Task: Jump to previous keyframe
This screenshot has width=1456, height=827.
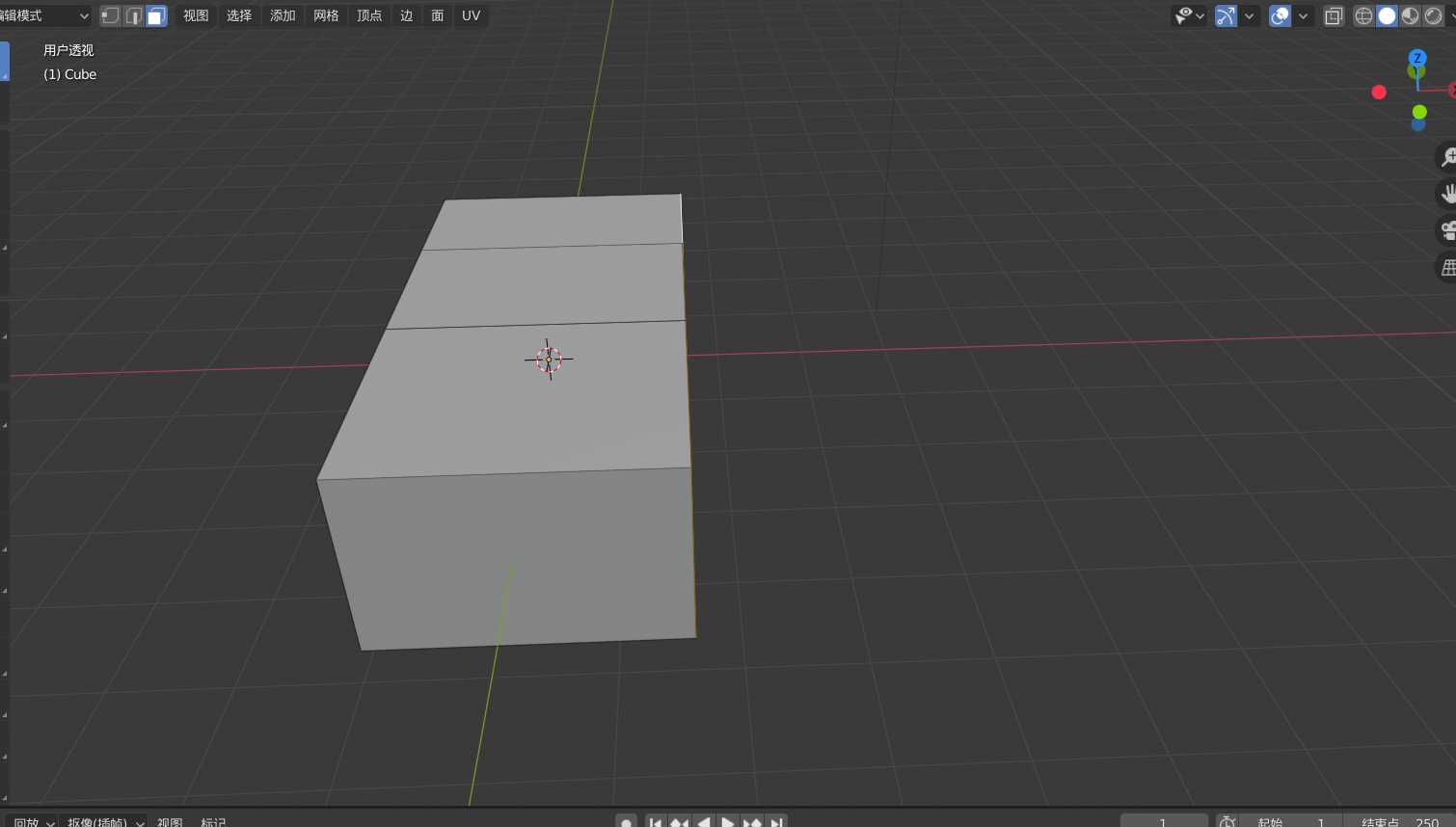Action: 680,821
